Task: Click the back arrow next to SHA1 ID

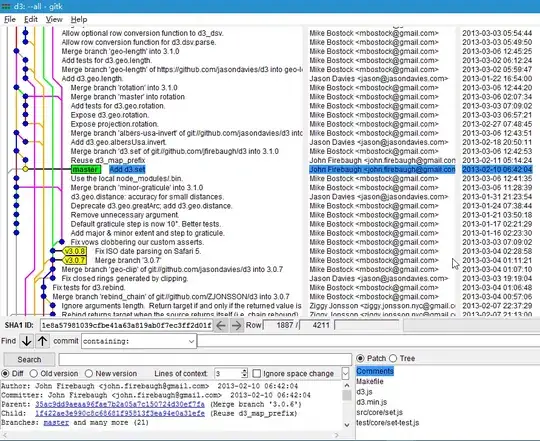Action: [221, 325]
